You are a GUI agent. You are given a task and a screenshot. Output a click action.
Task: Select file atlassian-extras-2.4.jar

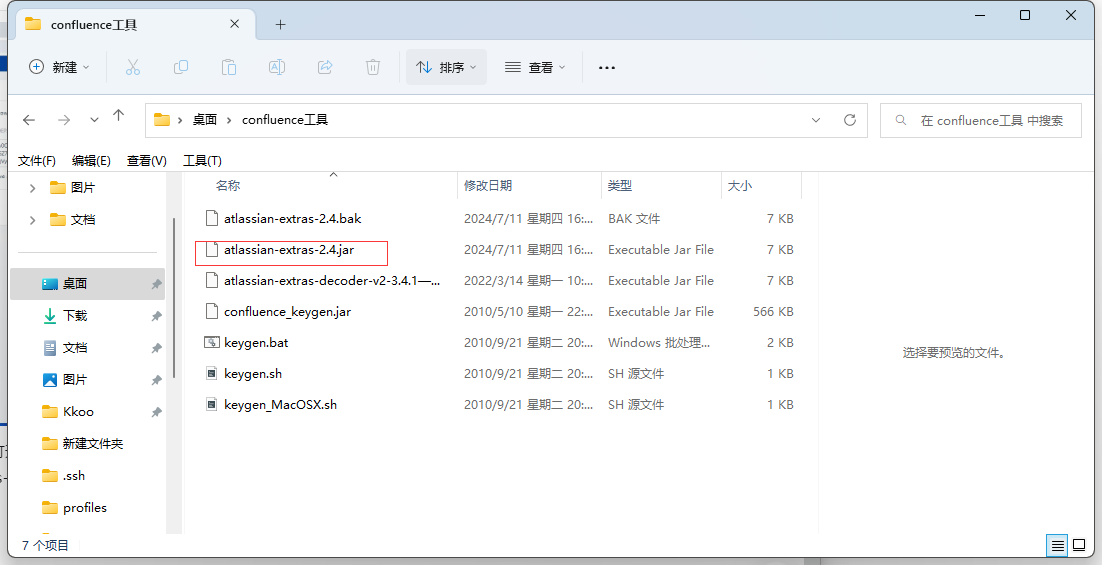[x=289, y=249]
